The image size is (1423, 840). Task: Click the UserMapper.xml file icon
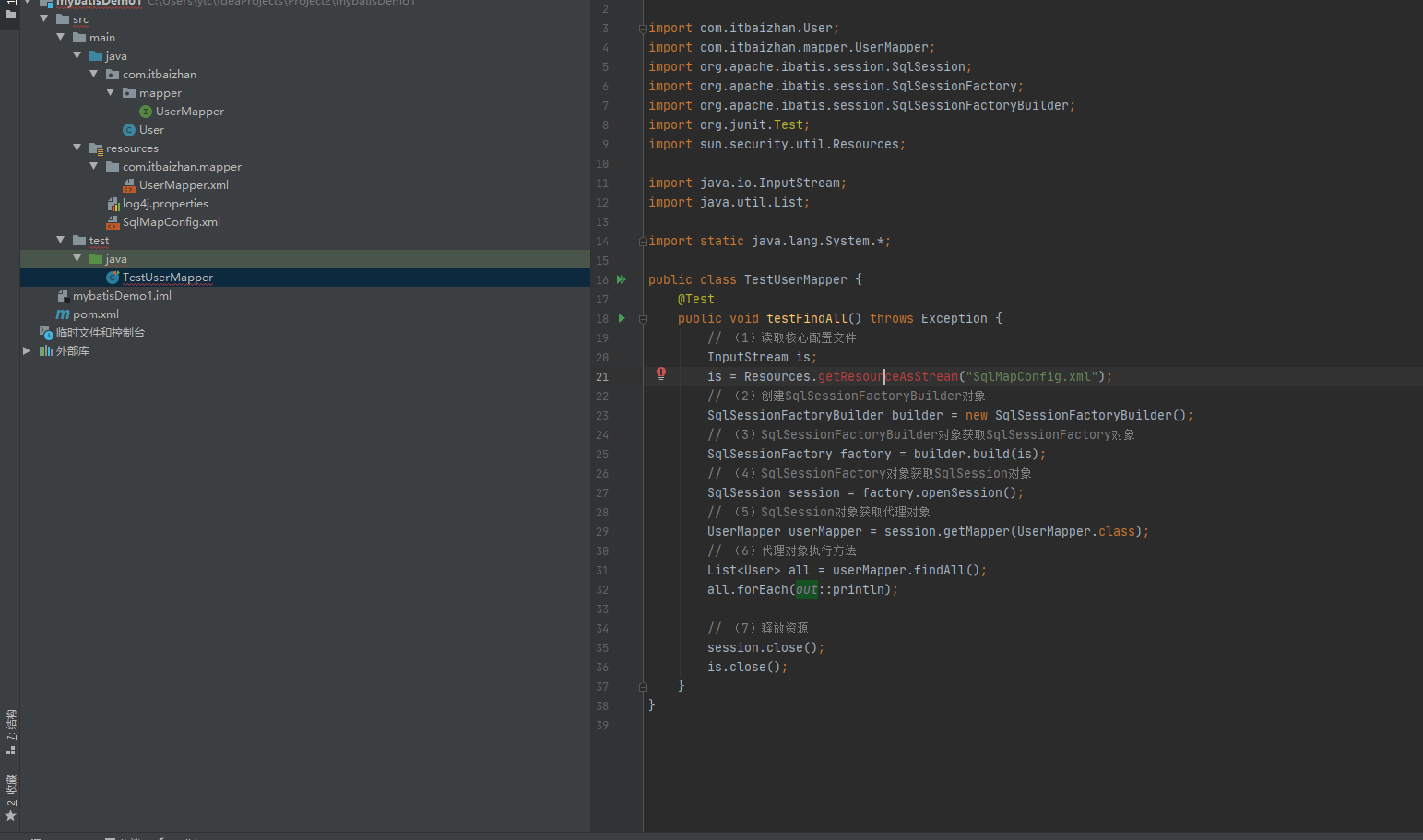pyautogui.click(x=129, y=185)
